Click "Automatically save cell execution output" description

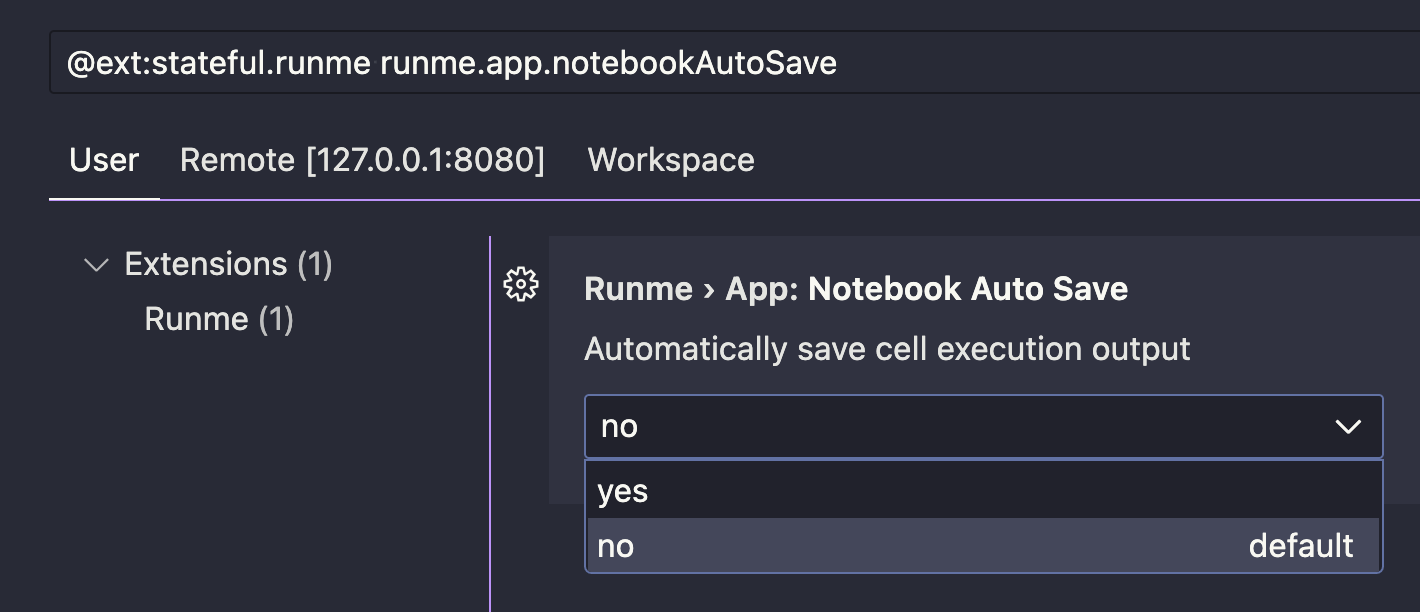click(887, 349)
